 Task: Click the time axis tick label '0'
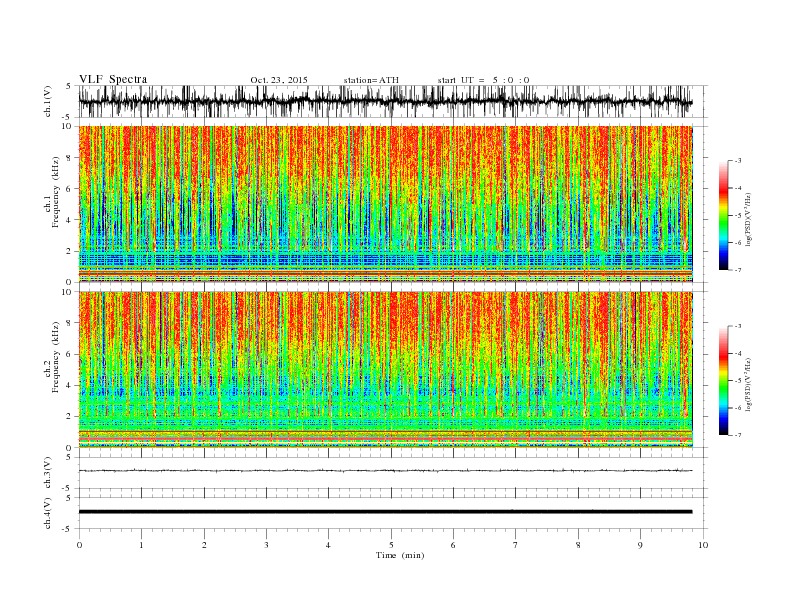tap(79, 545)
